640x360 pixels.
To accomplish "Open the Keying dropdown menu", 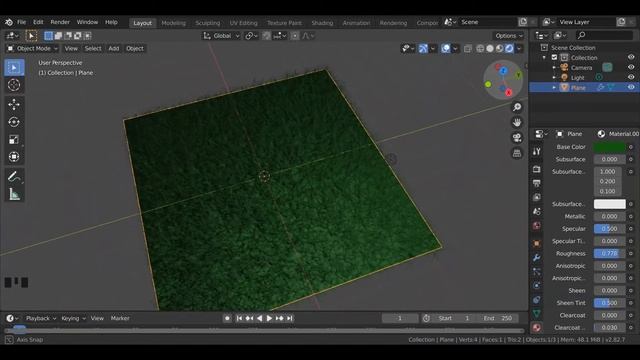I will pyautogui.click(x=73, y=318).
